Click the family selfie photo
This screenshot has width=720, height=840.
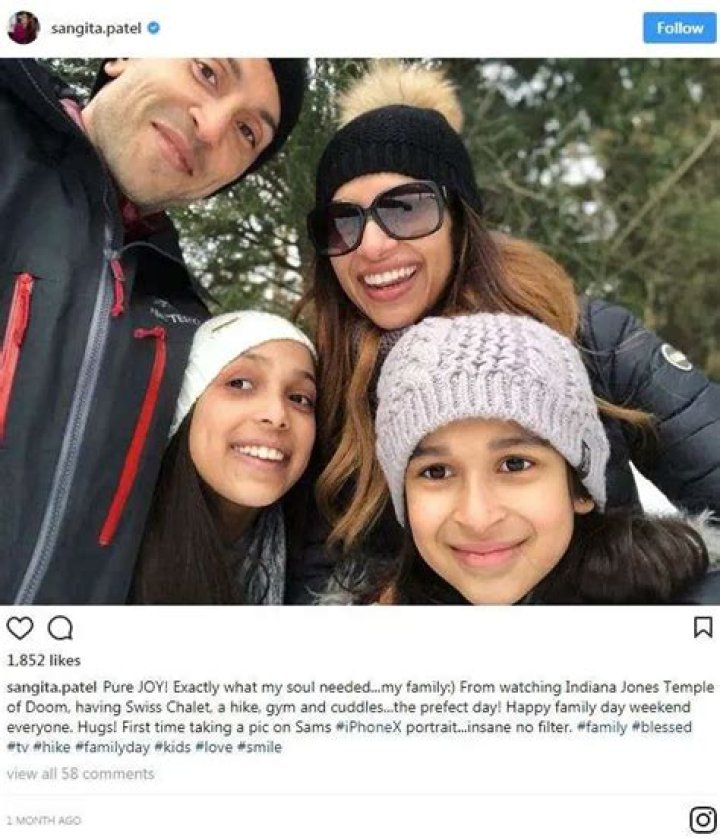pyautogui.click(x=360, y=332)
